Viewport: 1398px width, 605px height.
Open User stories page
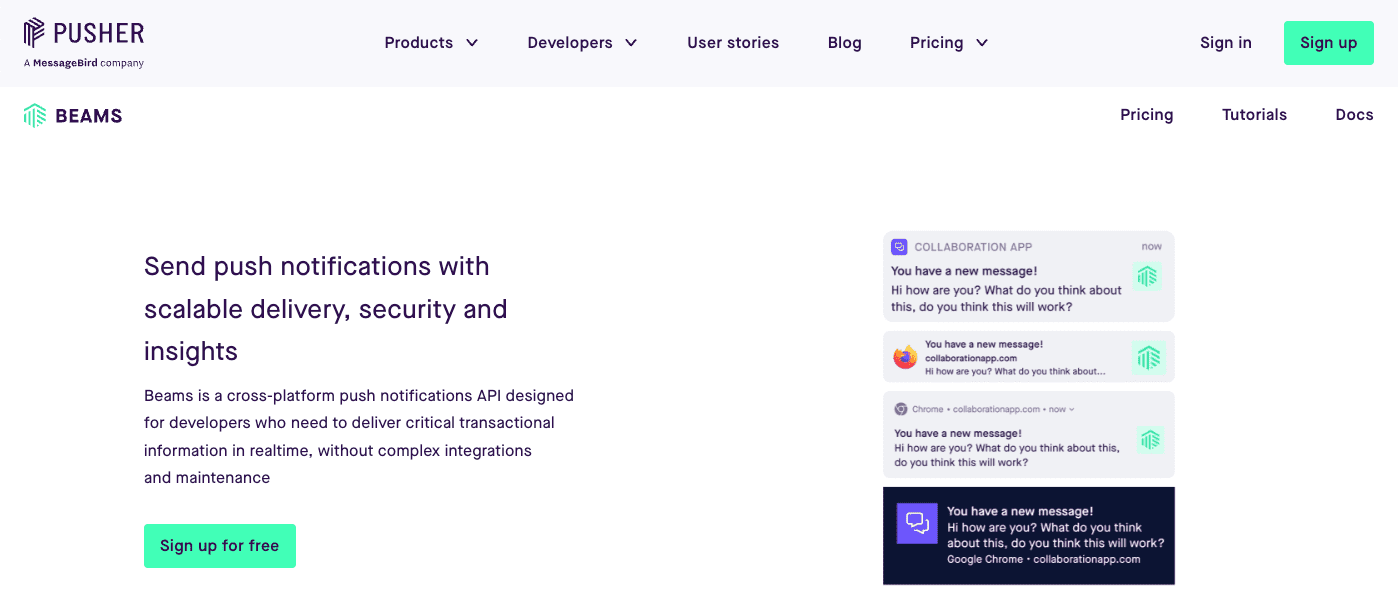click(x=733, y=43)
